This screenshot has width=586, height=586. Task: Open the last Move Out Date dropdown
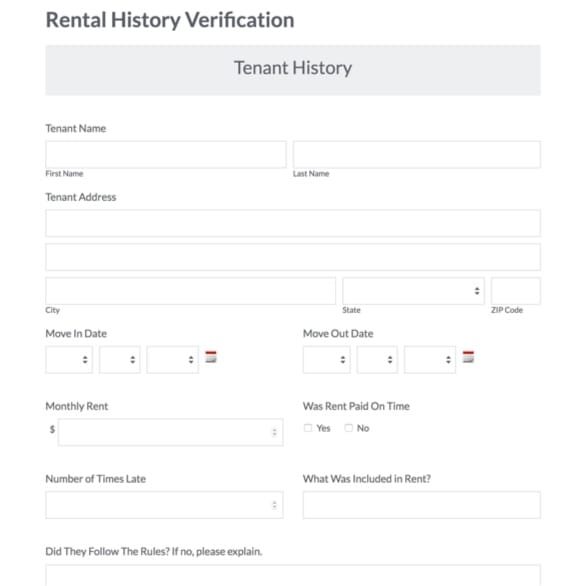(x=430, y=360)
